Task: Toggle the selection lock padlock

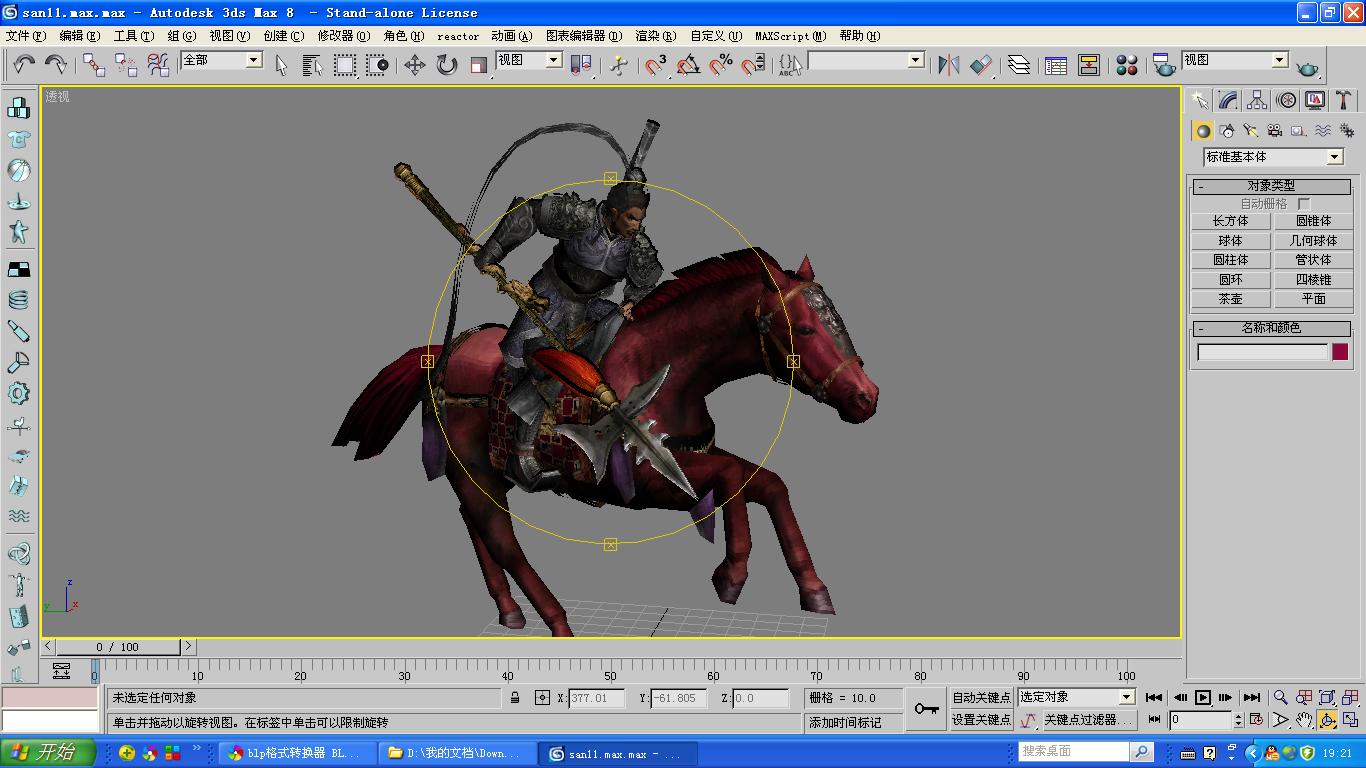Action: click(515, 698)
